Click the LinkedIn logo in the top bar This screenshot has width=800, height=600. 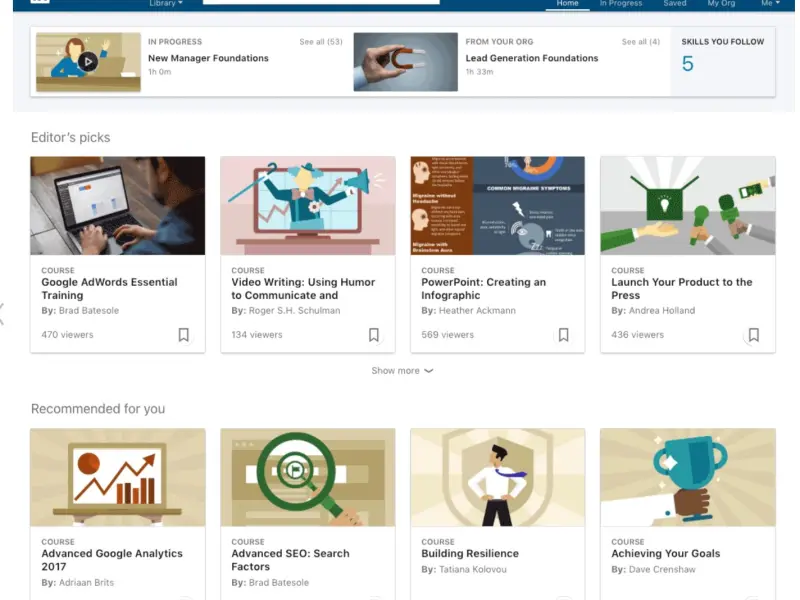pos(40,2)
